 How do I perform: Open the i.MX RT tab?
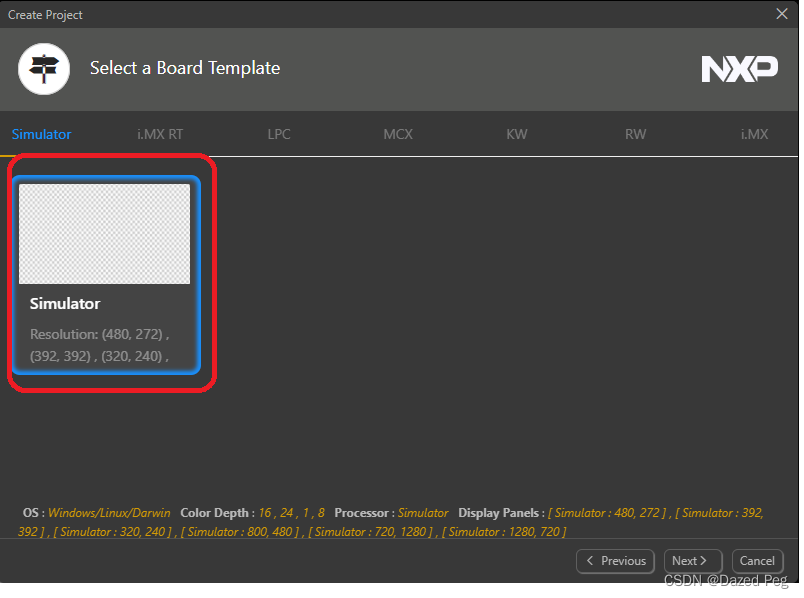(160, 134)
